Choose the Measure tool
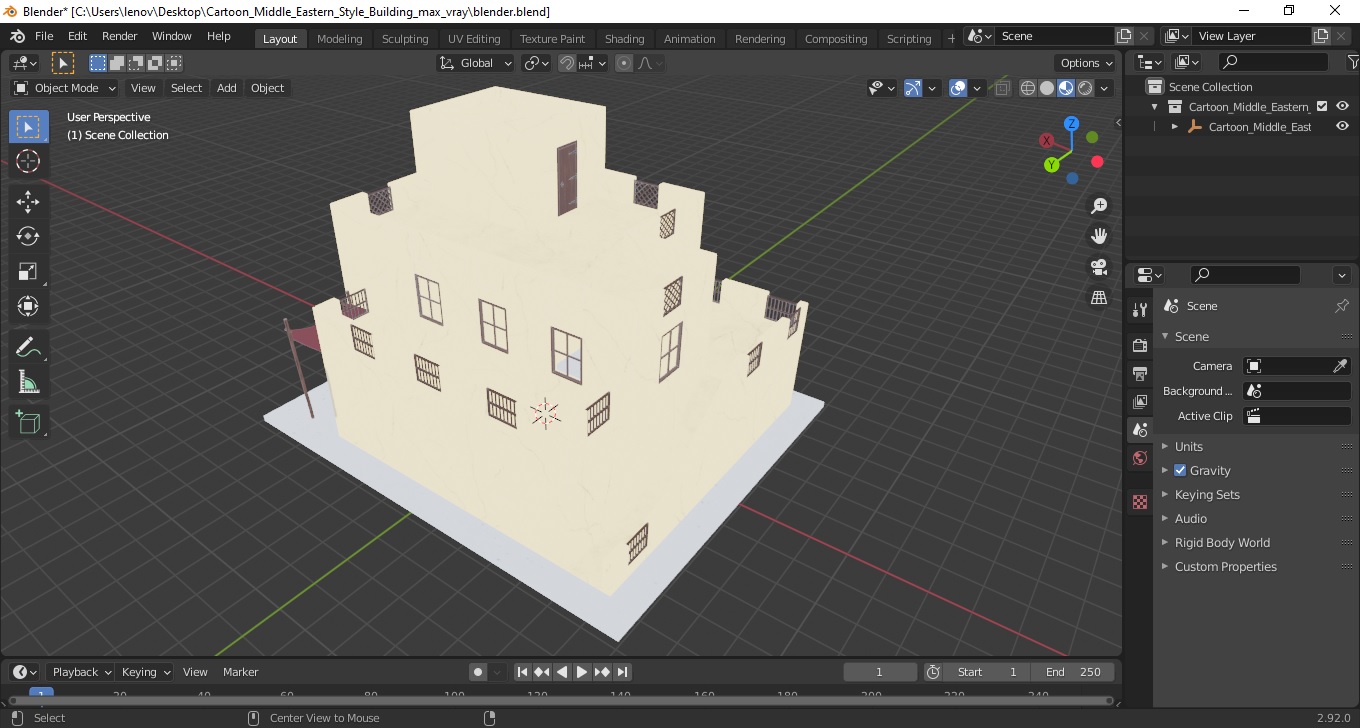The image size is (1360, 728). point(28,382)
